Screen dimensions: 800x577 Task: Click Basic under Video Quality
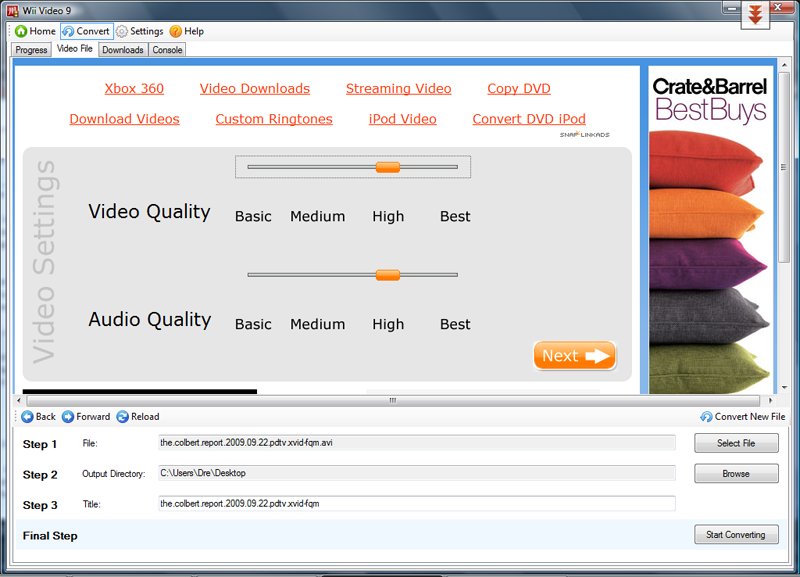click(253, 216)
